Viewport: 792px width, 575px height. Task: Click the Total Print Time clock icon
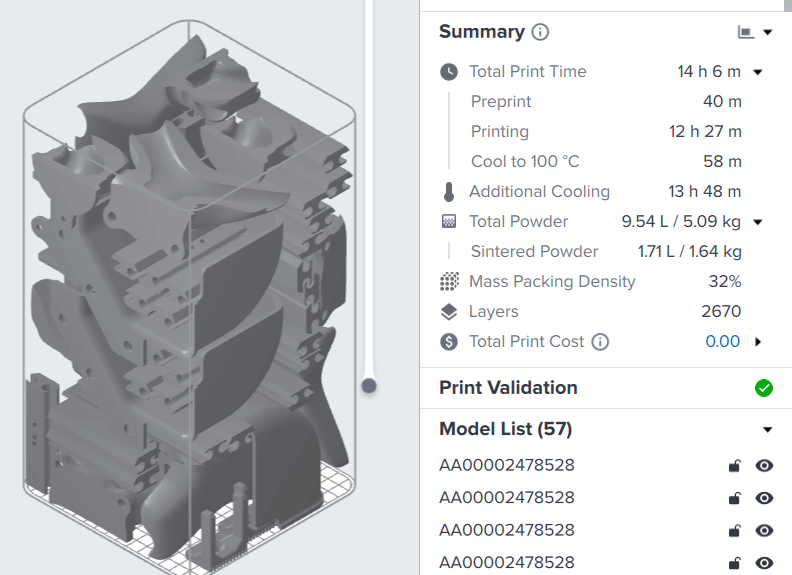point(449,72)
